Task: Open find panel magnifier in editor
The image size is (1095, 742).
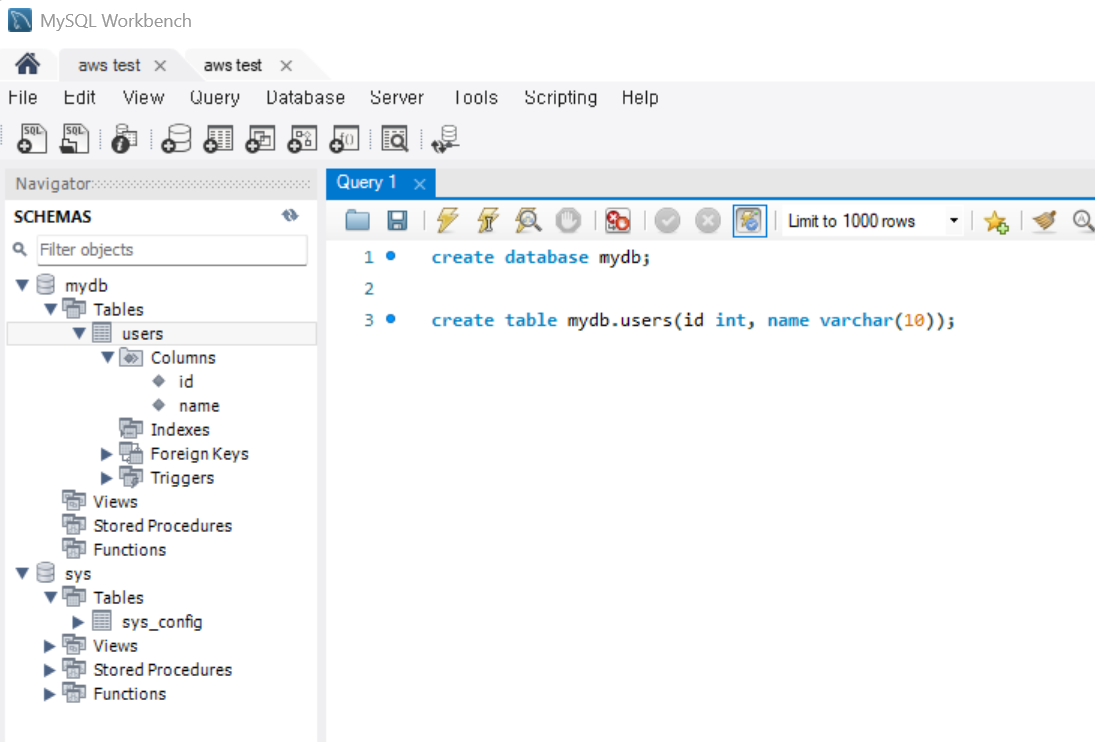Action: tap(1083, 221)
